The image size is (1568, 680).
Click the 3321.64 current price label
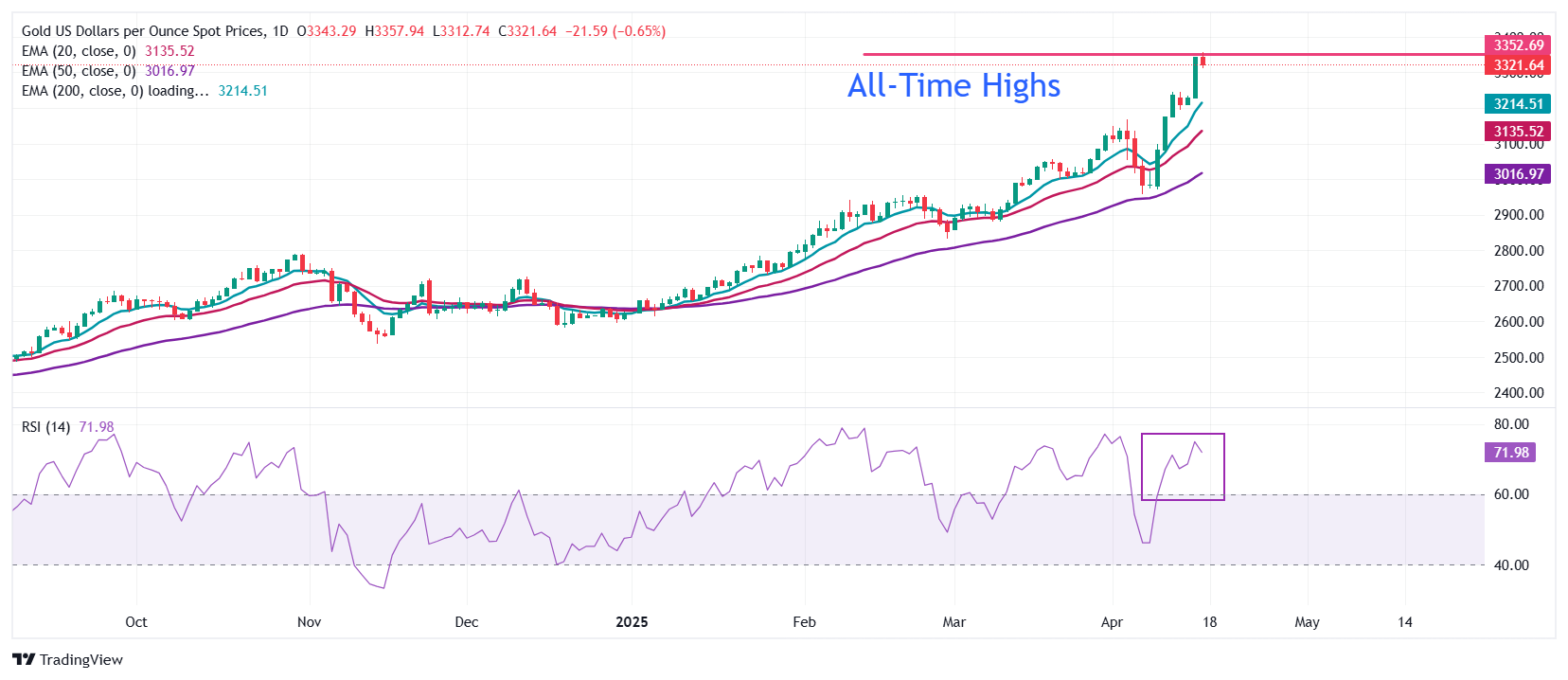[1516, 65]
